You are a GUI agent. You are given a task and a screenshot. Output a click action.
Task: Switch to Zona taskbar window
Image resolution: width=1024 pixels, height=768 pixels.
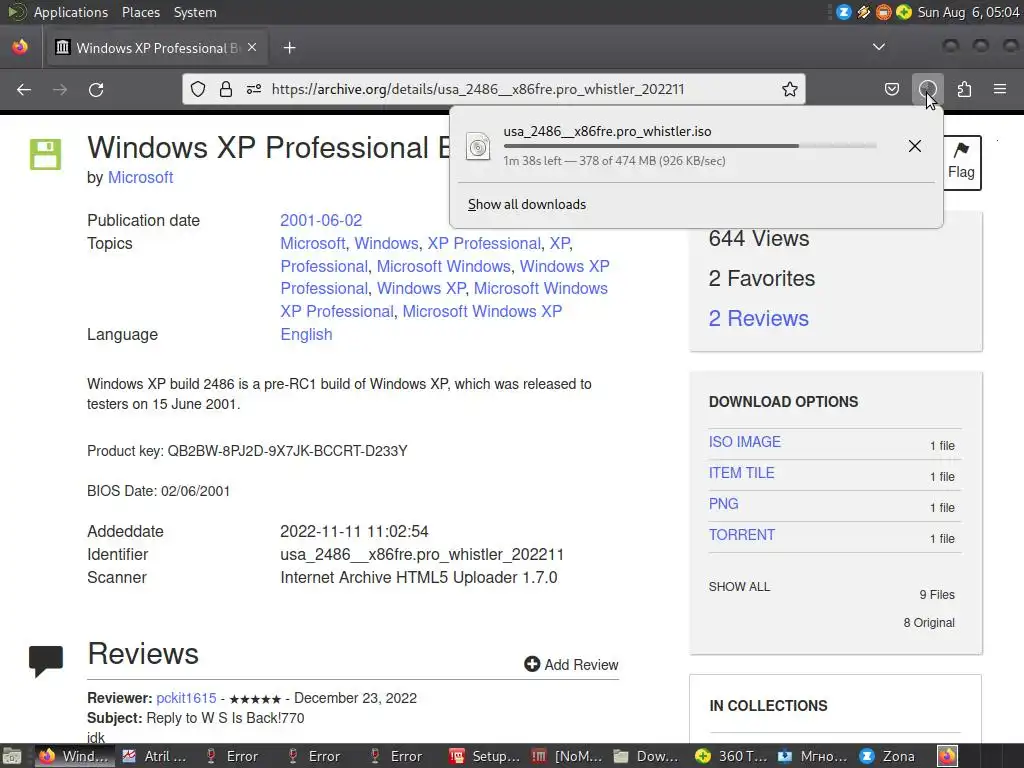pyautogui.click(x=889, y=756)
